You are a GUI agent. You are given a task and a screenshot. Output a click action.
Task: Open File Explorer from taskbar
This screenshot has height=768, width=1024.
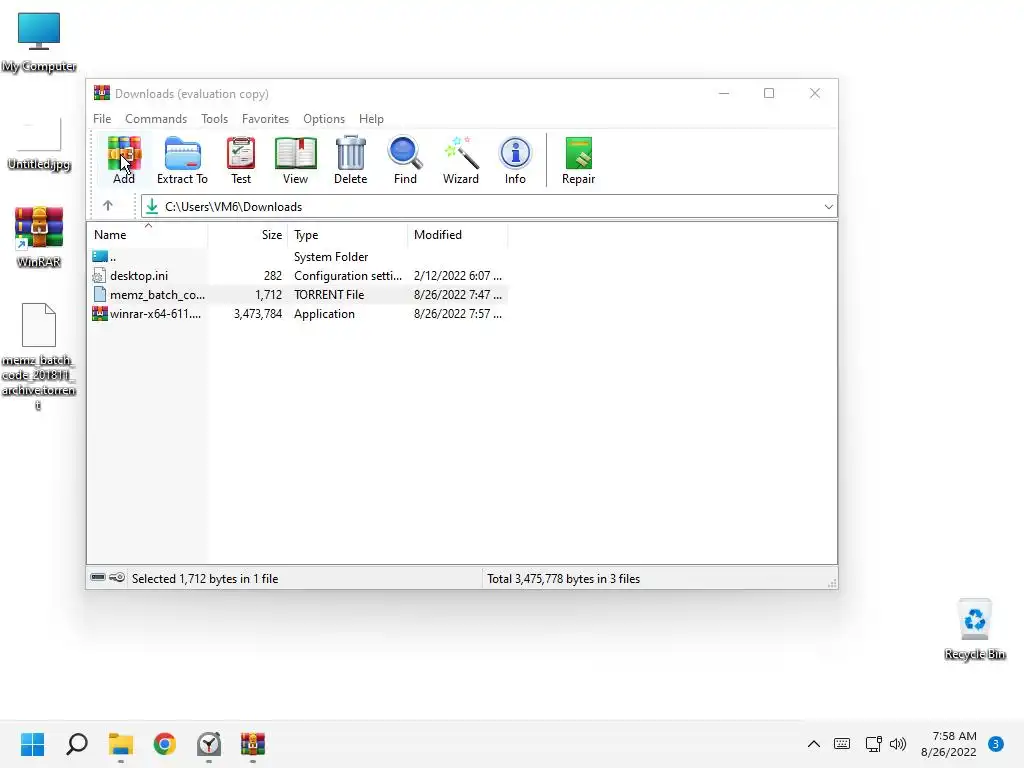pos(121,744)
